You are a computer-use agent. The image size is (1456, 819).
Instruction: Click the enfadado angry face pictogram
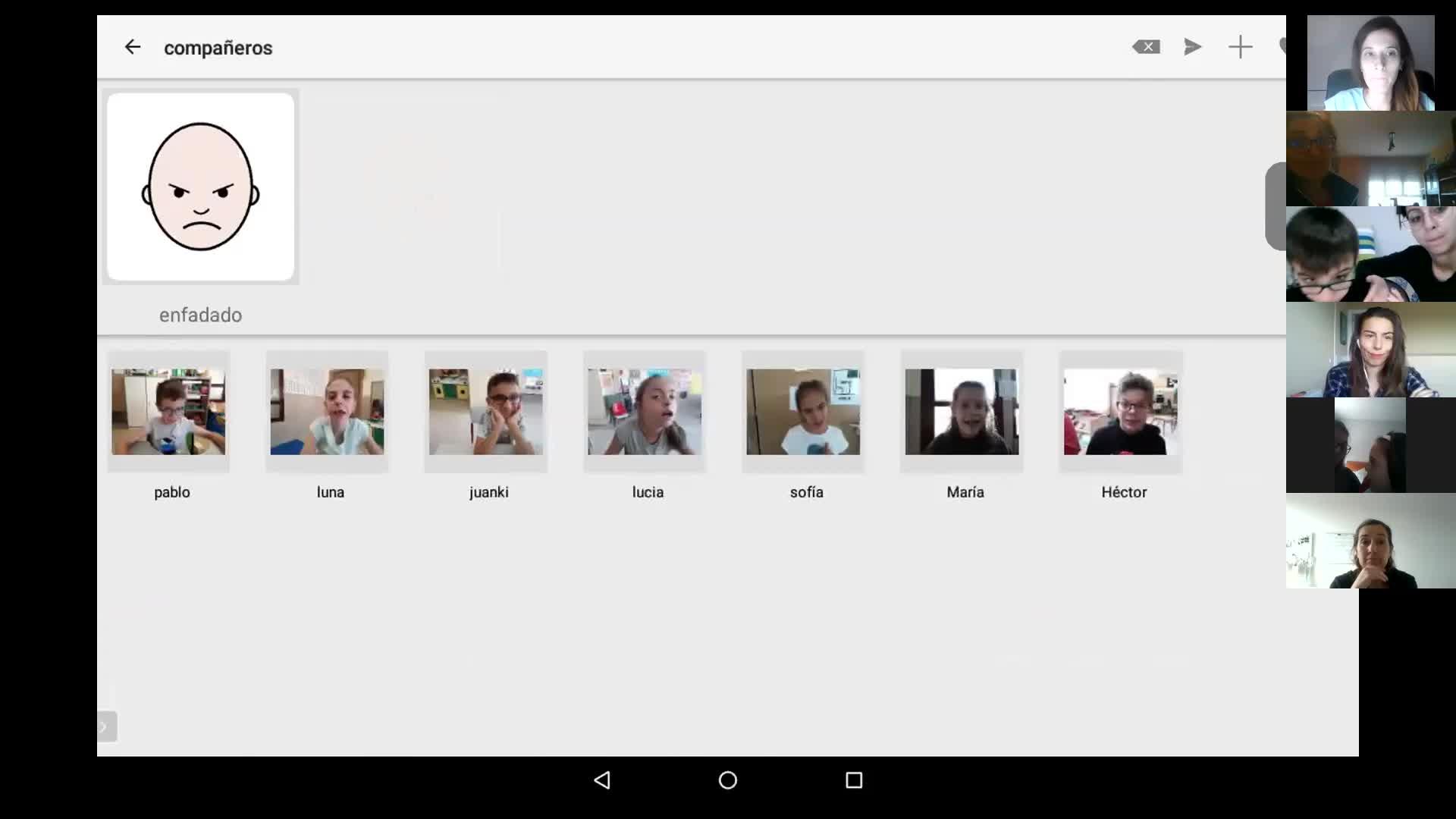(200, 187)
